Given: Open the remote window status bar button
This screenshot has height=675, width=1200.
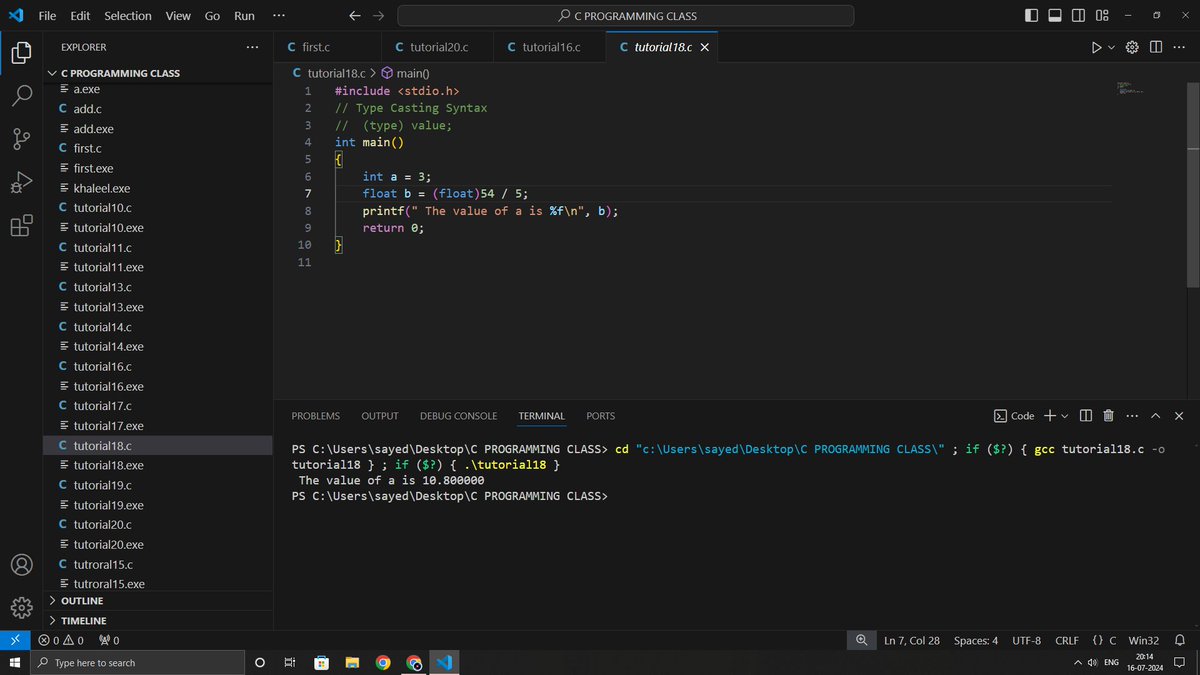Looking at the screenshot, I should tap(15, 640).
